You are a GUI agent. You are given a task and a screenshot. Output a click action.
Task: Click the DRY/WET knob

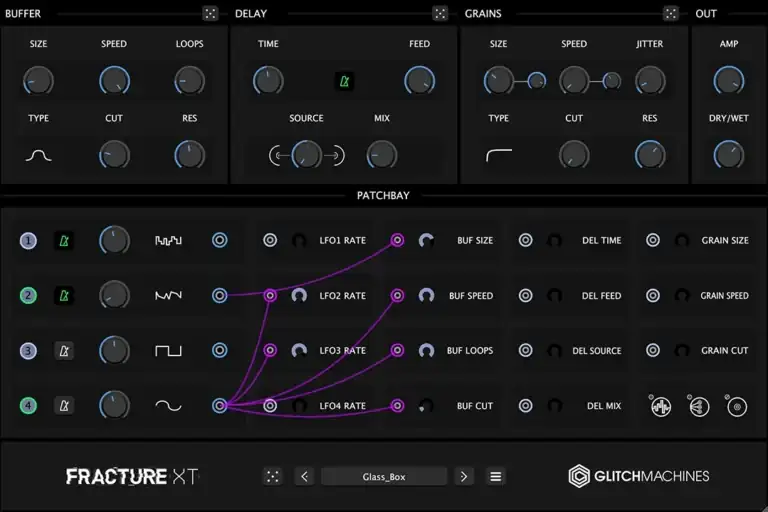click(729, 155)
